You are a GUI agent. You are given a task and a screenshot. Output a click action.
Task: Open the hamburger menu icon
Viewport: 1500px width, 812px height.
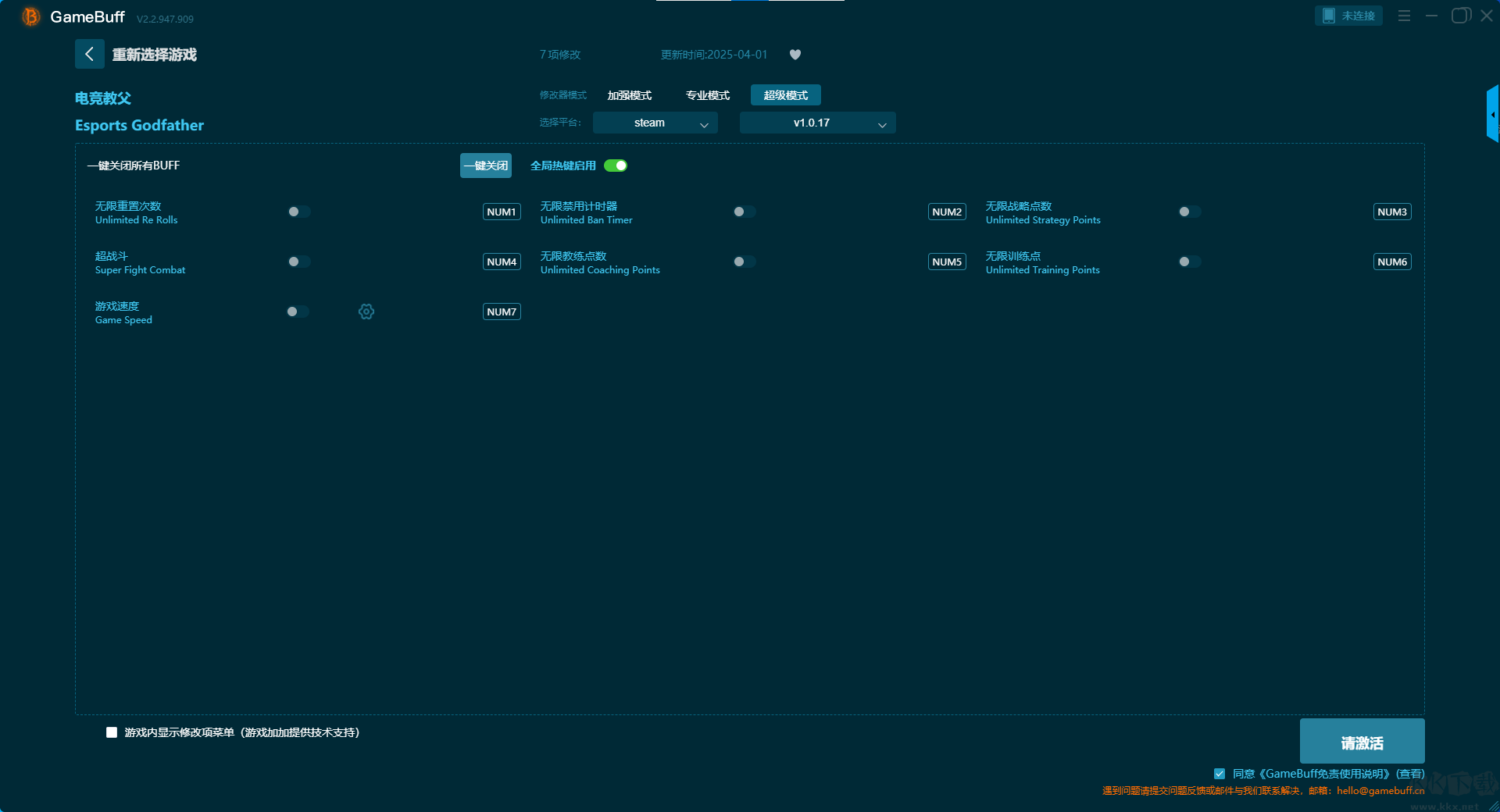pos(1404,16)
